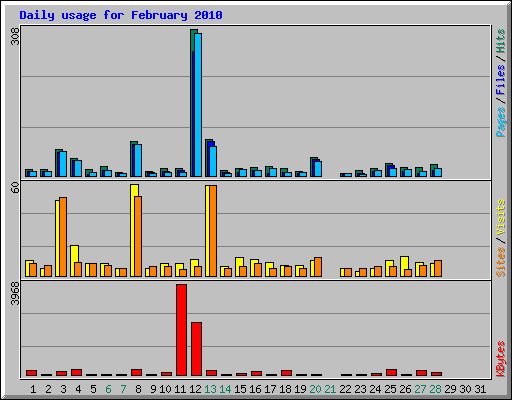The image size is (512, 400).
Task: Click the Pages legend label
Action: click(x=500, y=122)
